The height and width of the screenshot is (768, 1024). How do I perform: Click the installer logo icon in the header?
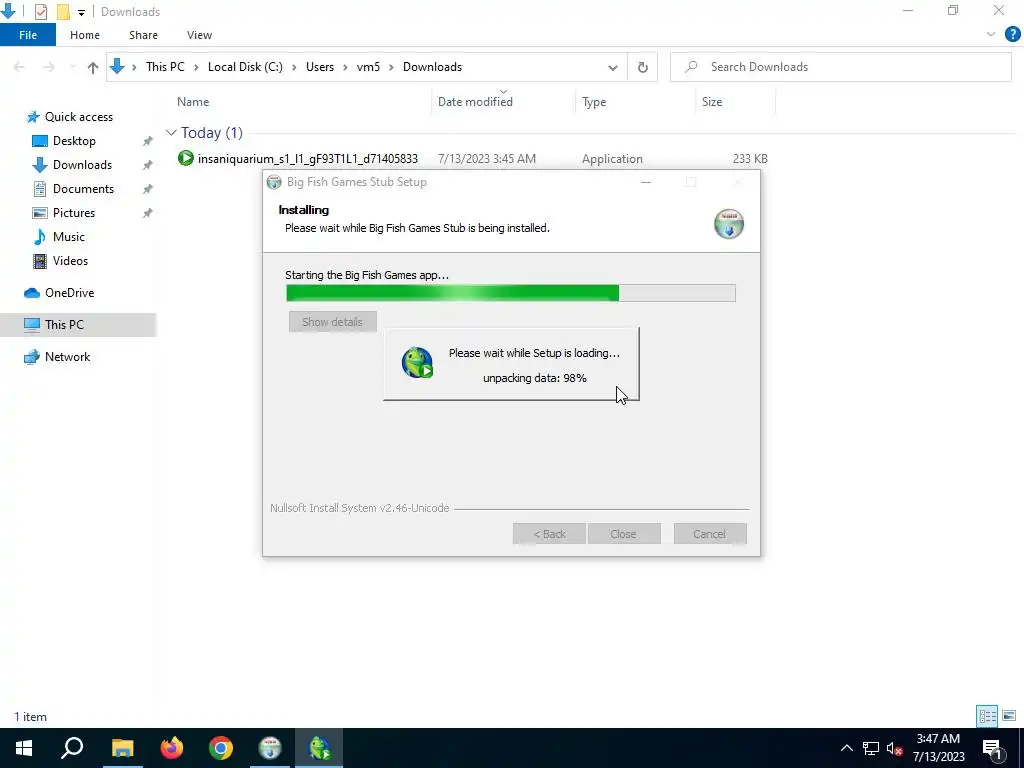click(729, 224)
